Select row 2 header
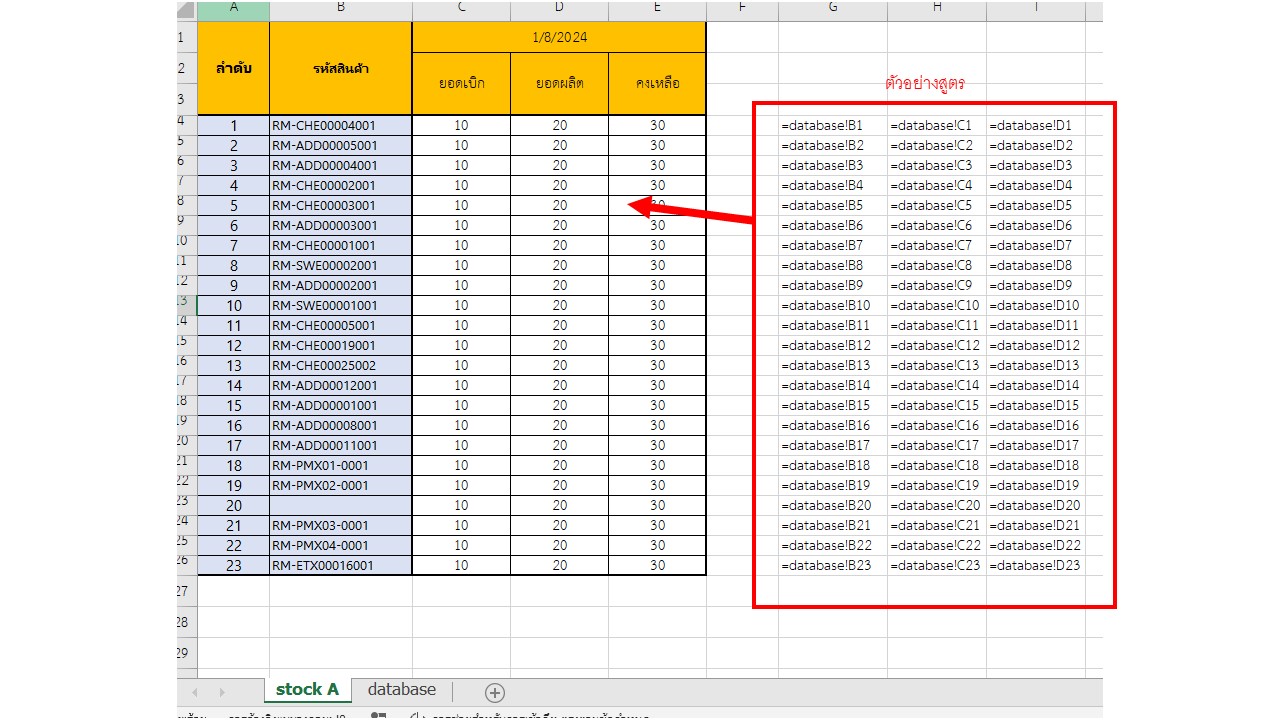This screenshot has height=720, width=1280. coord(186,68)
